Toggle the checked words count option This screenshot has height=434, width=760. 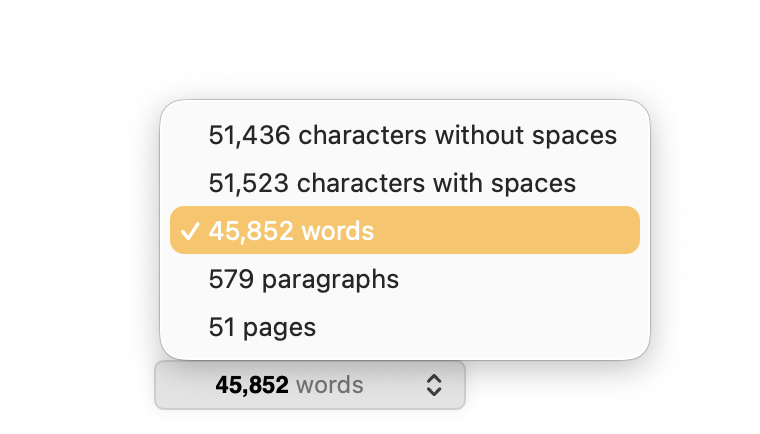tap(405, 230)
